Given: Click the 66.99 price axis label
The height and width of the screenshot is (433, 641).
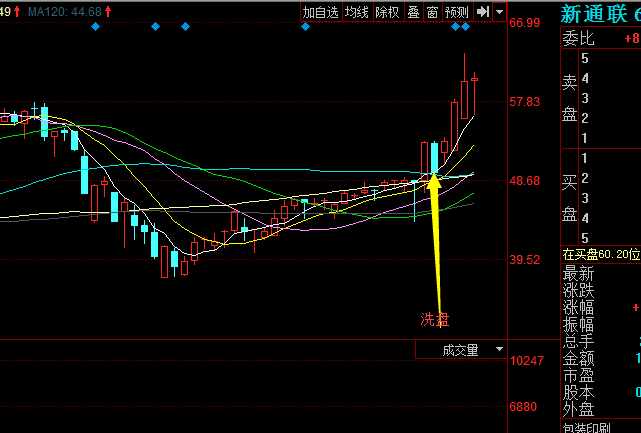Looking at the screenshot, I should pos(524,22).
